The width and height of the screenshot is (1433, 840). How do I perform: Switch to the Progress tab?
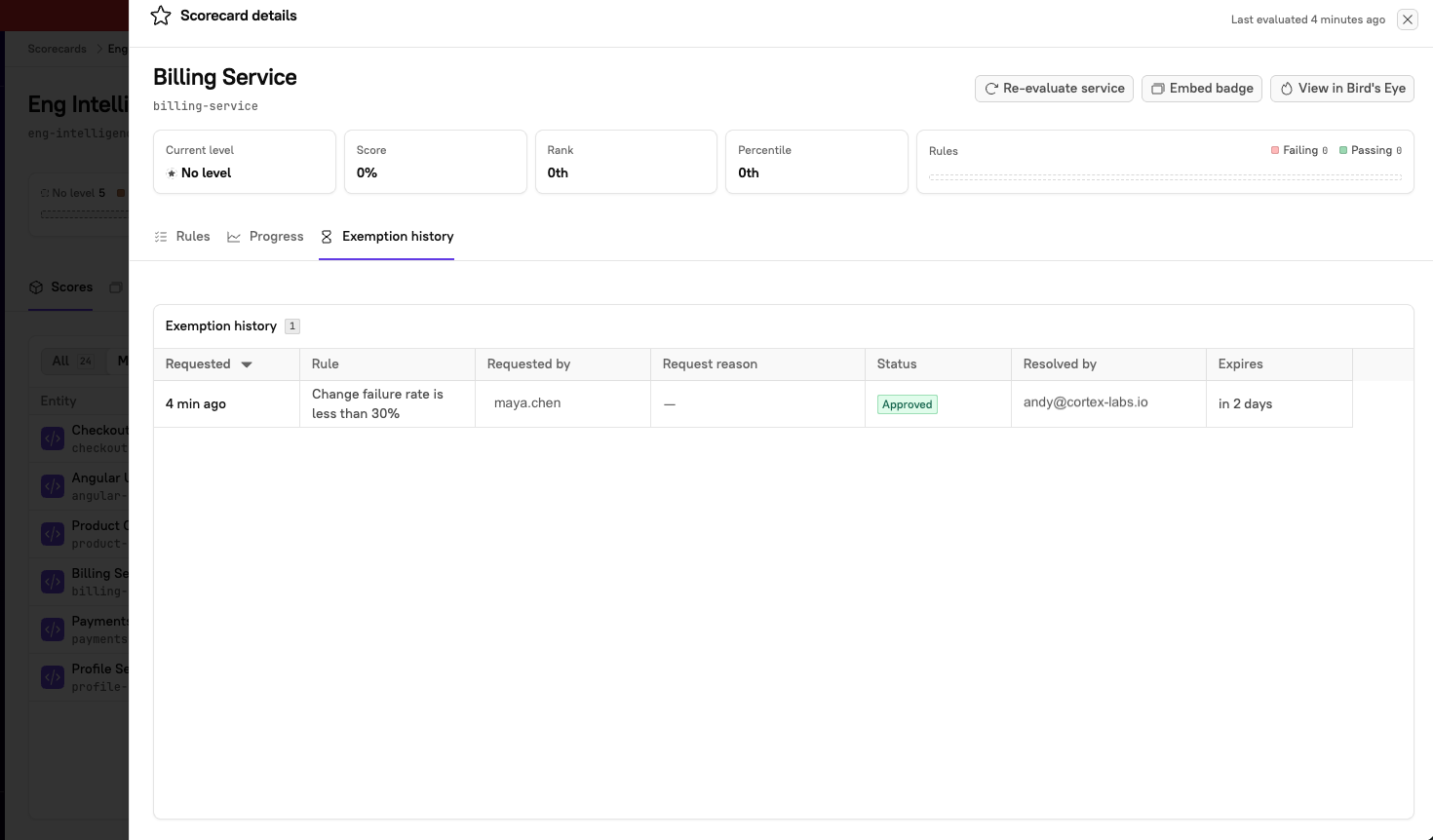[265, 237]
